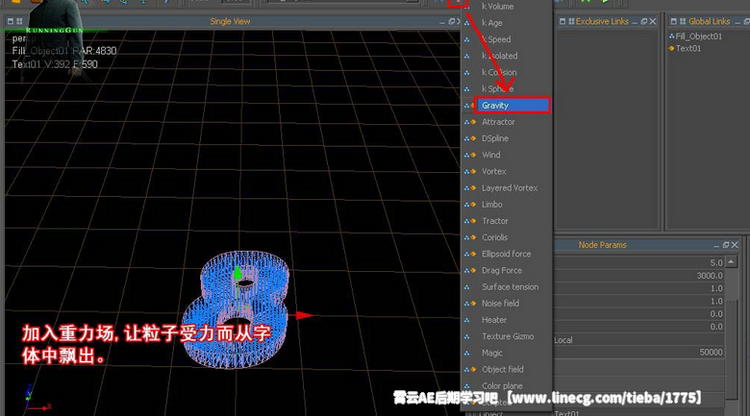Click the Global Links panel title
Viewport: 750px width, 416px height.
click(709, 22)
